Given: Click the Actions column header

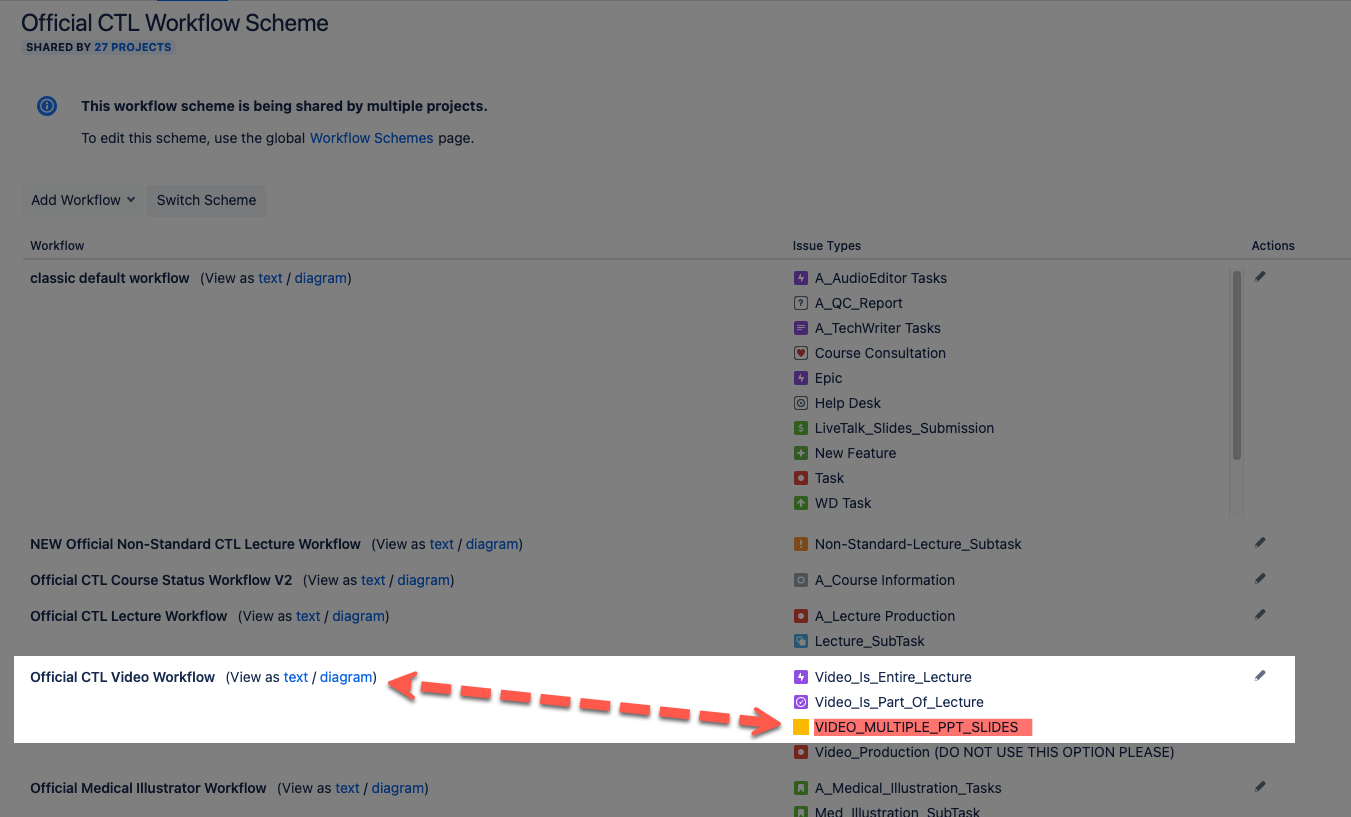Looking at the screenshot, I should coord(1273,245).
